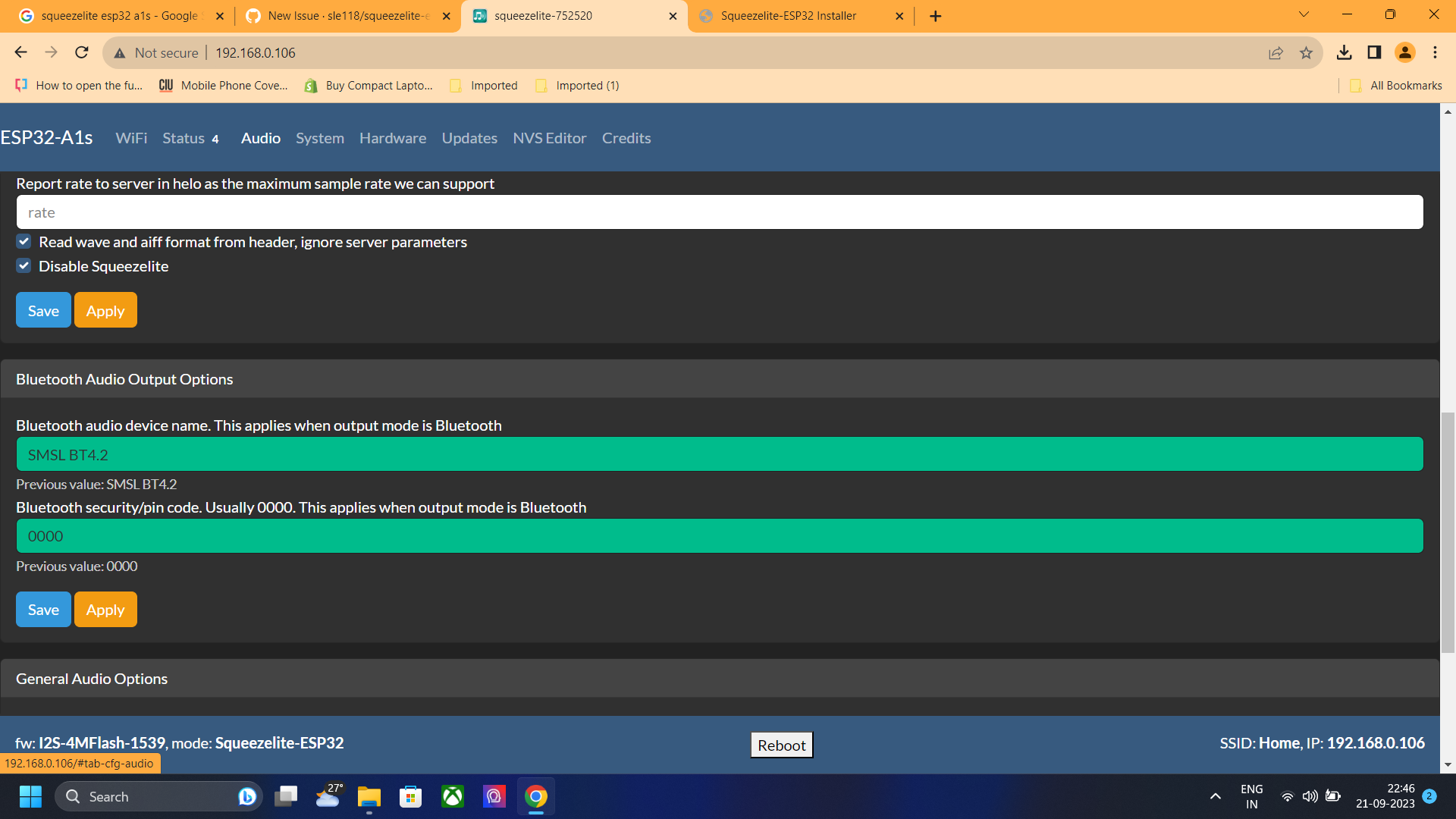Open the tab search dropdown arrow

tap(1304, 14)
